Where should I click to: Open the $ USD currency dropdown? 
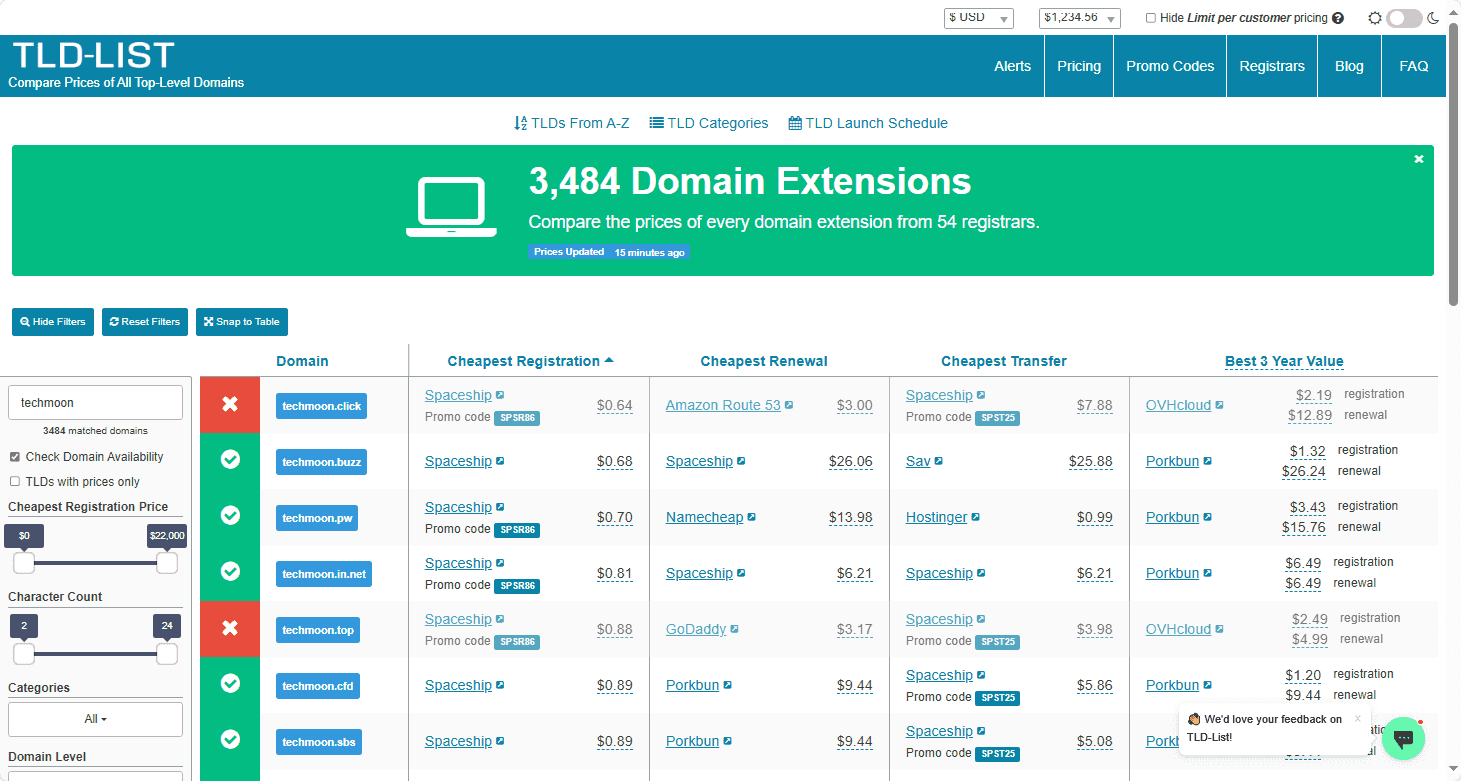click(979, 18)
